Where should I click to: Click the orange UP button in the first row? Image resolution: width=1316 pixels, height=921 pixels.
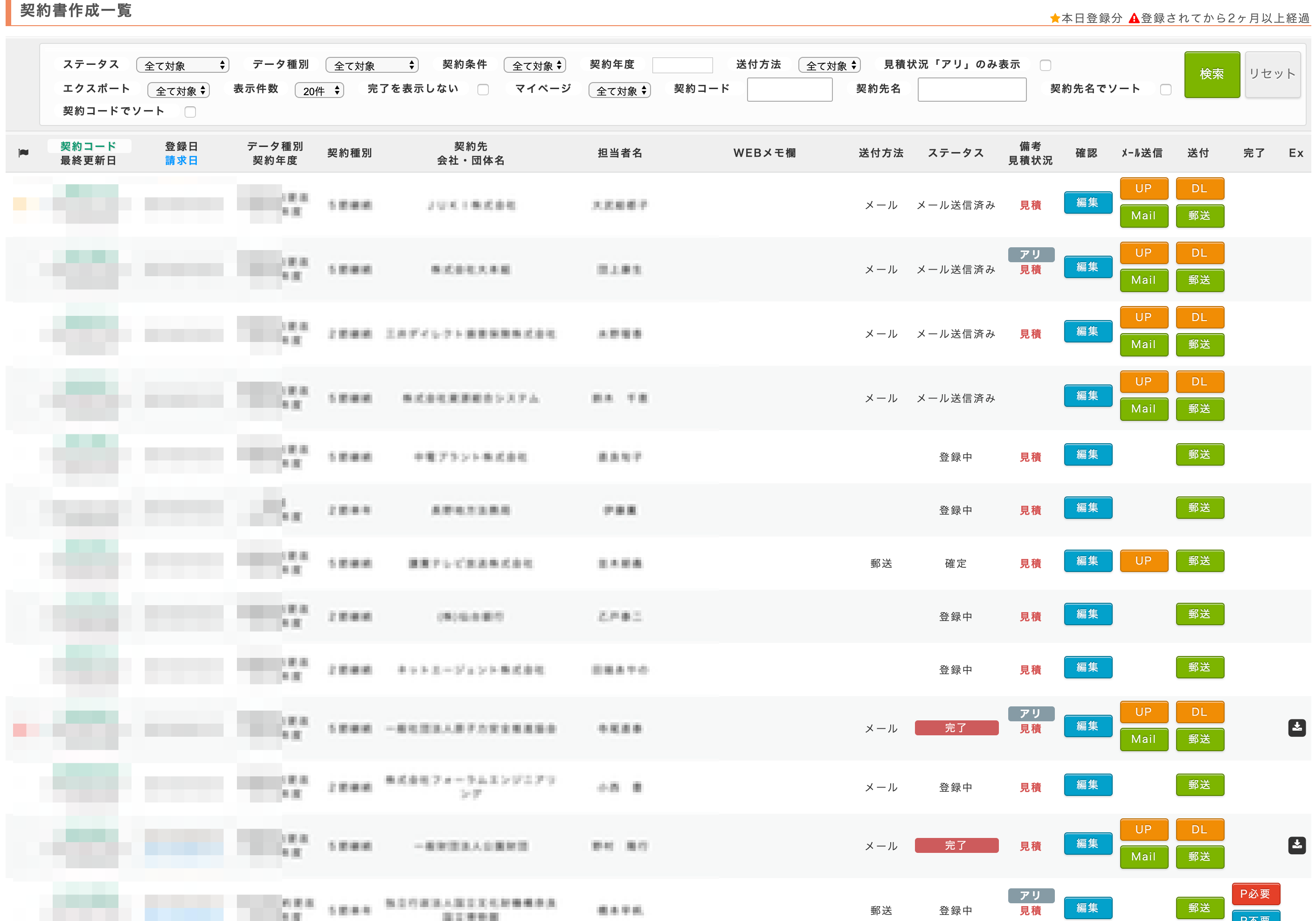tap(1143, 188)
